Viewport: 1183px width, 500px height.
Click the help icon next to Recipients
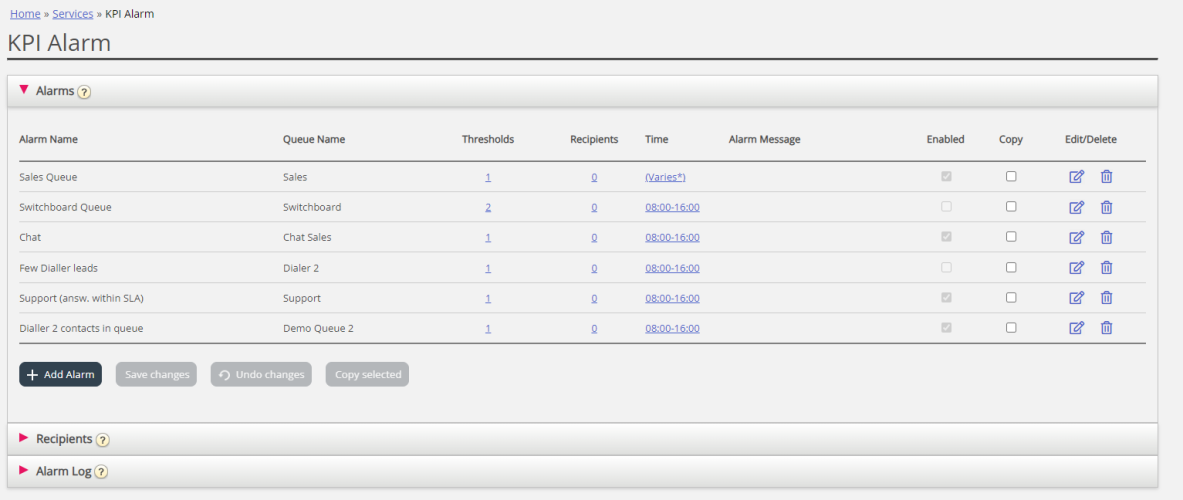point(103,440)
